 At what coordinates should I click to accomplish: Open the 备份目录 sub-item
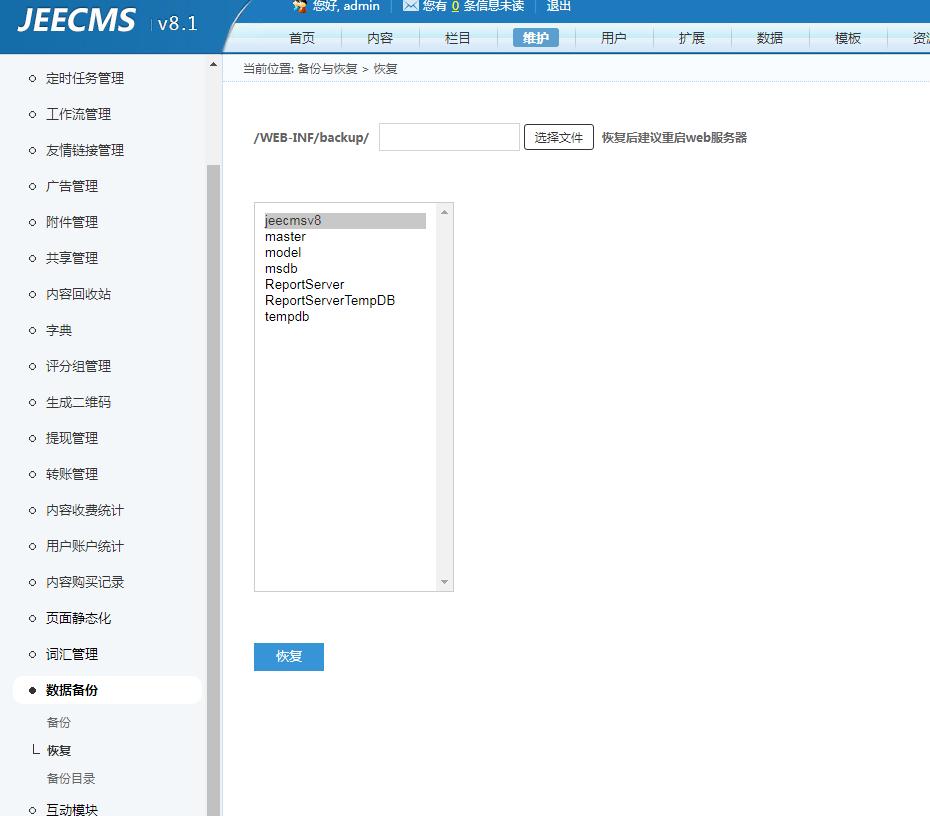tap(71, 778)
